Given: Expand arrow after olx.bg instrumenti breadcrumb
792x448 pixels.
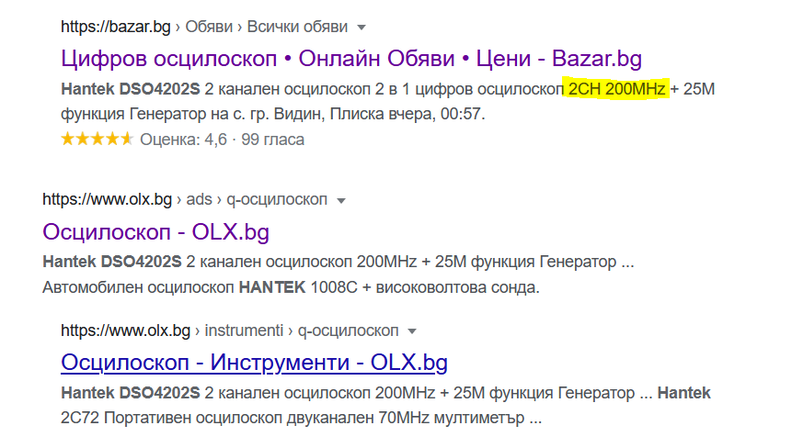Looking at the screenshot, I should pos(411,330).
